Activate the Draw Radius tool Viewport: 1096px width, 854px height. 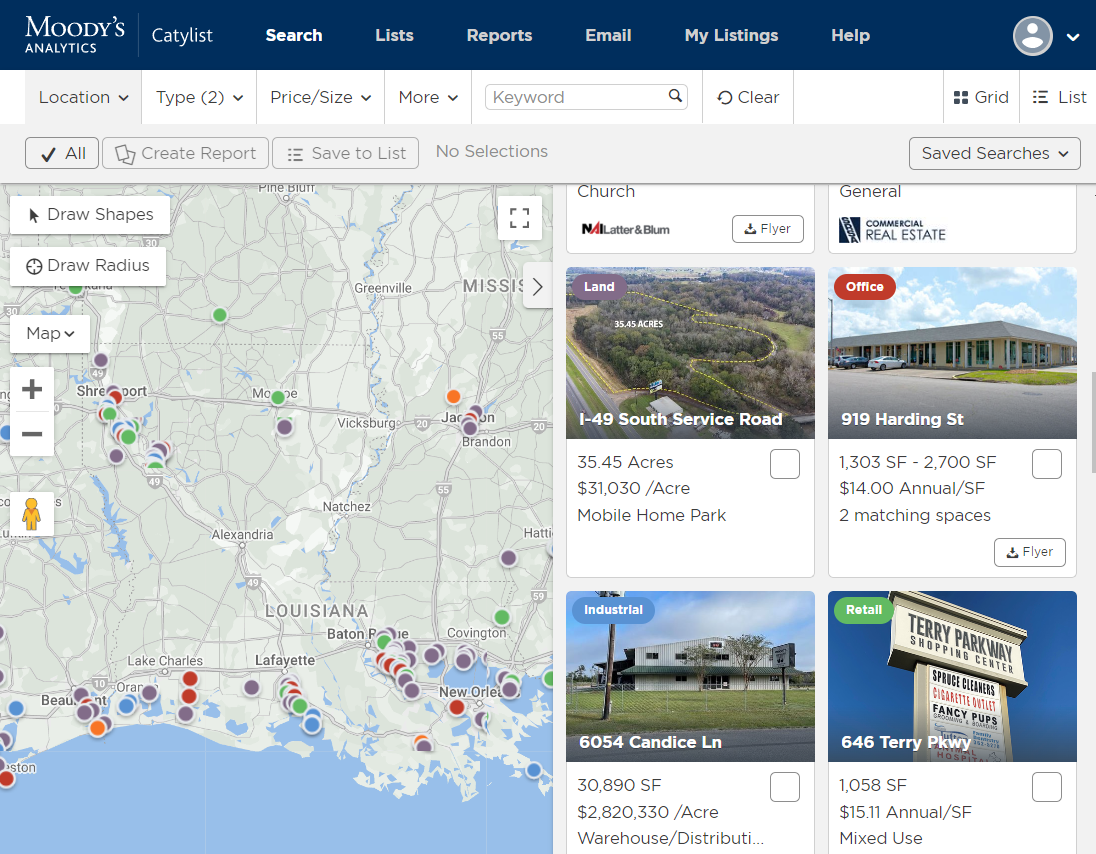click(88, 266)
